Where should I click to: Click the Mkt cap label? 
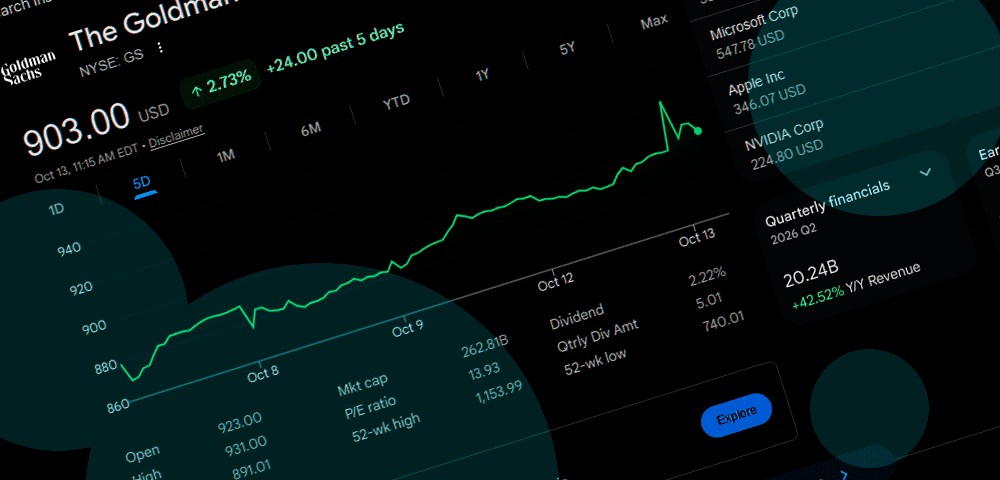click(362, 384)
